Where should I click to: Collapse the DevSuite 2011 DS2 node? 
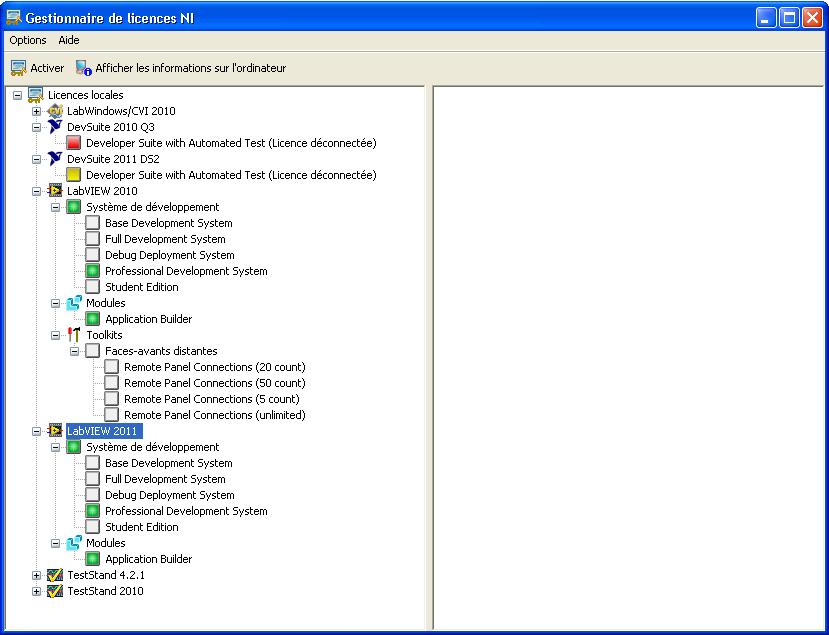tap(36, 159)
